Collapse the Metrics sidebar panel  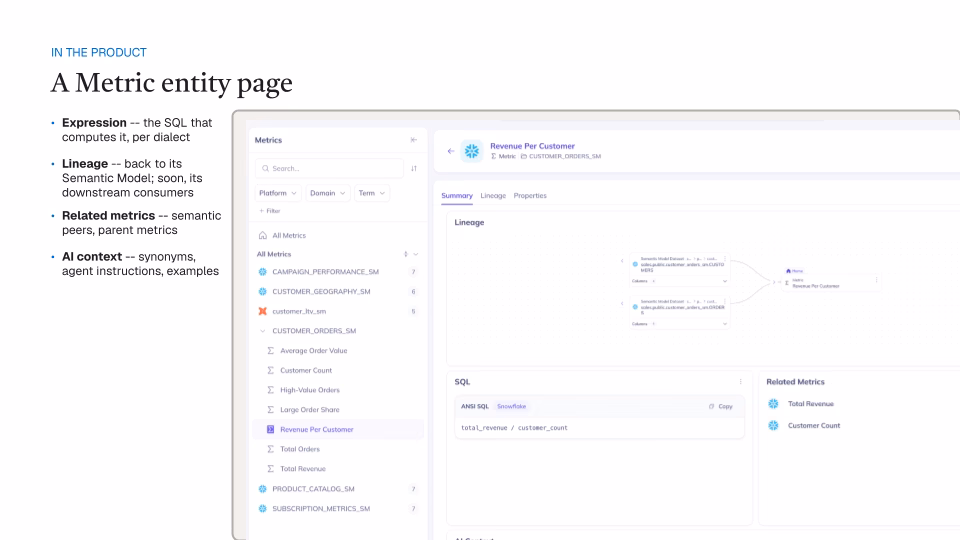tap(414, 140)
